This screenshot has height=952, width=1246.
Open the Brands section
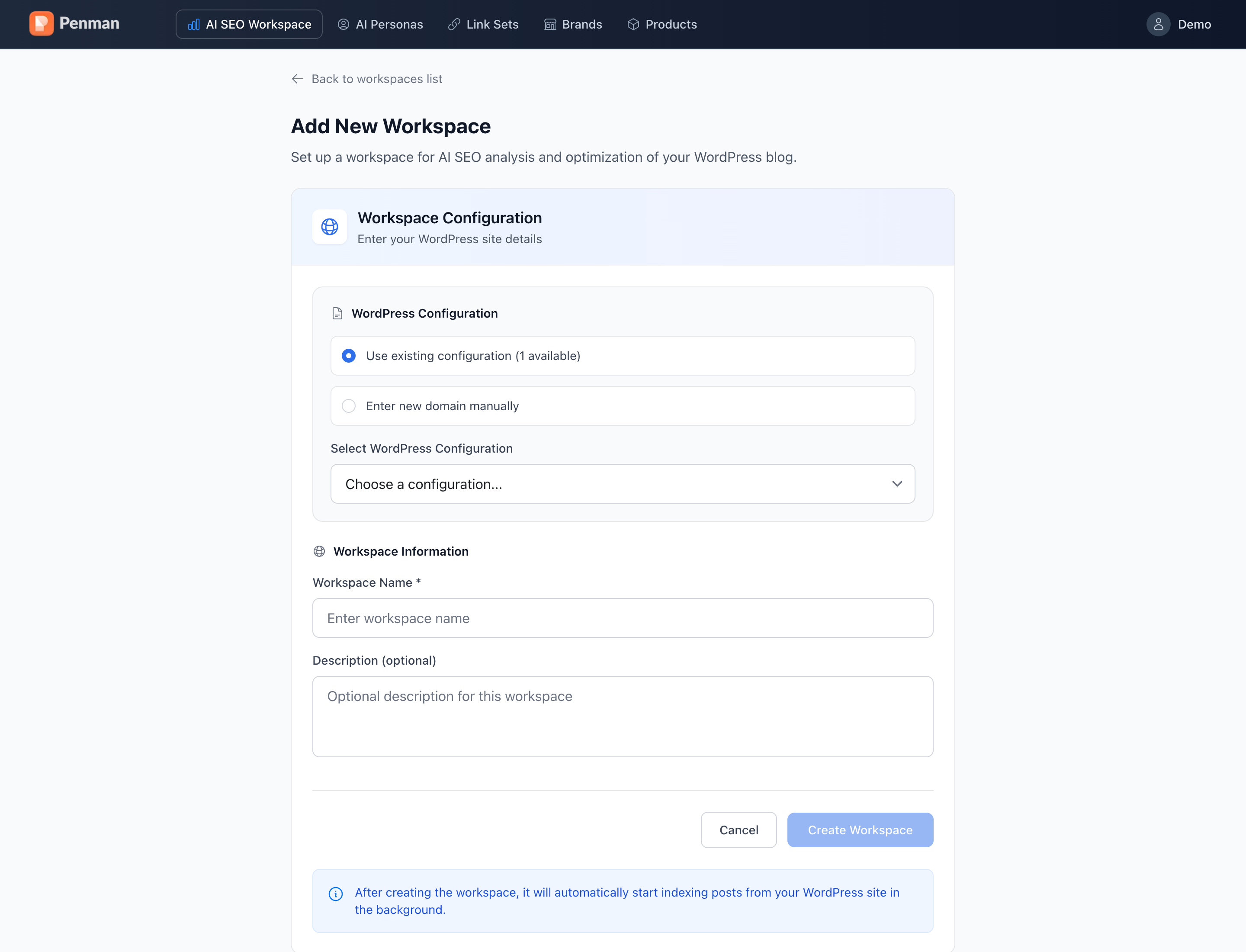[573, 24]
